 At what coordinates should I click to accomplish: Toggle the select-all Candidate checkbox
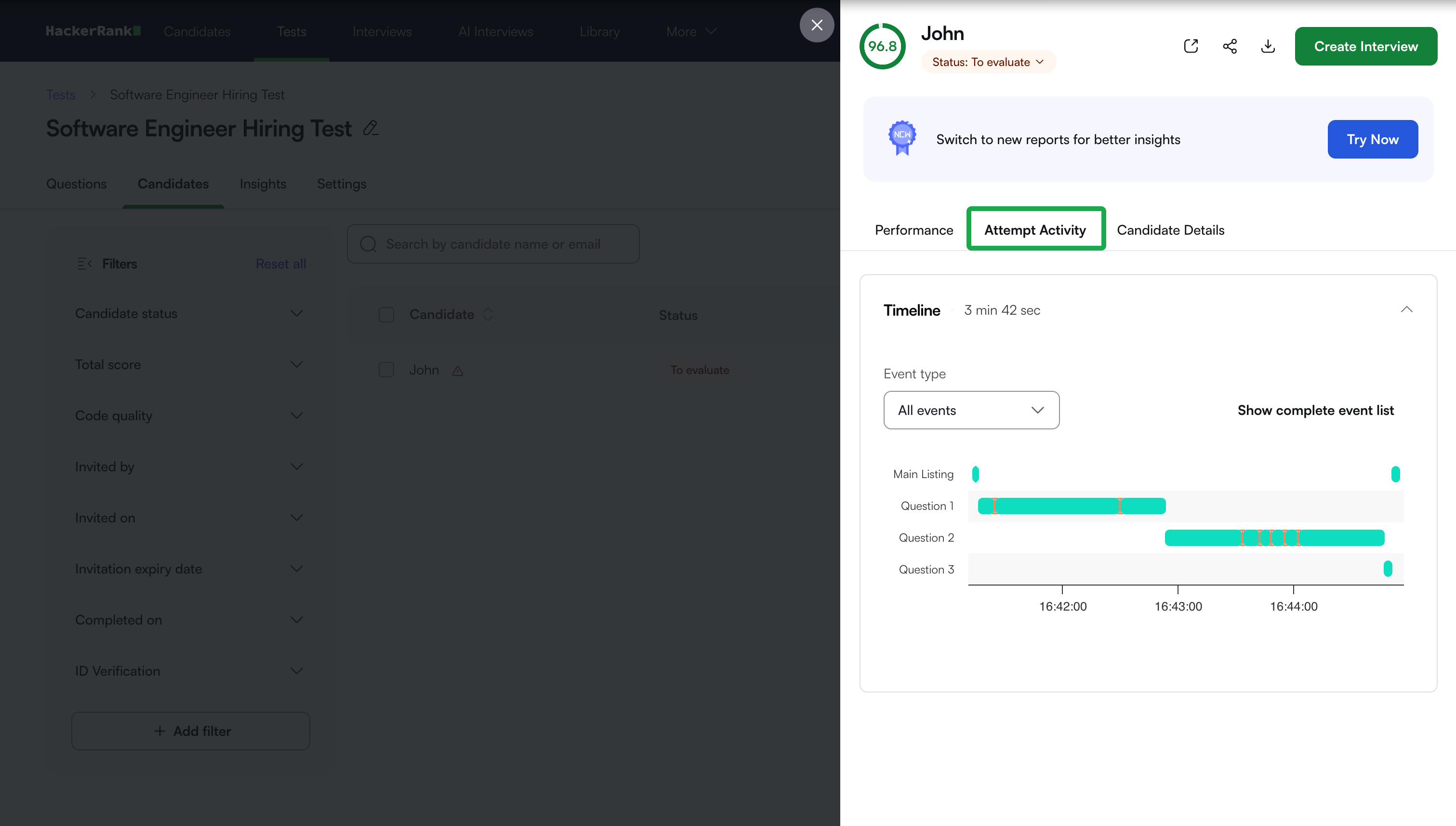click(x=386, y=315)
